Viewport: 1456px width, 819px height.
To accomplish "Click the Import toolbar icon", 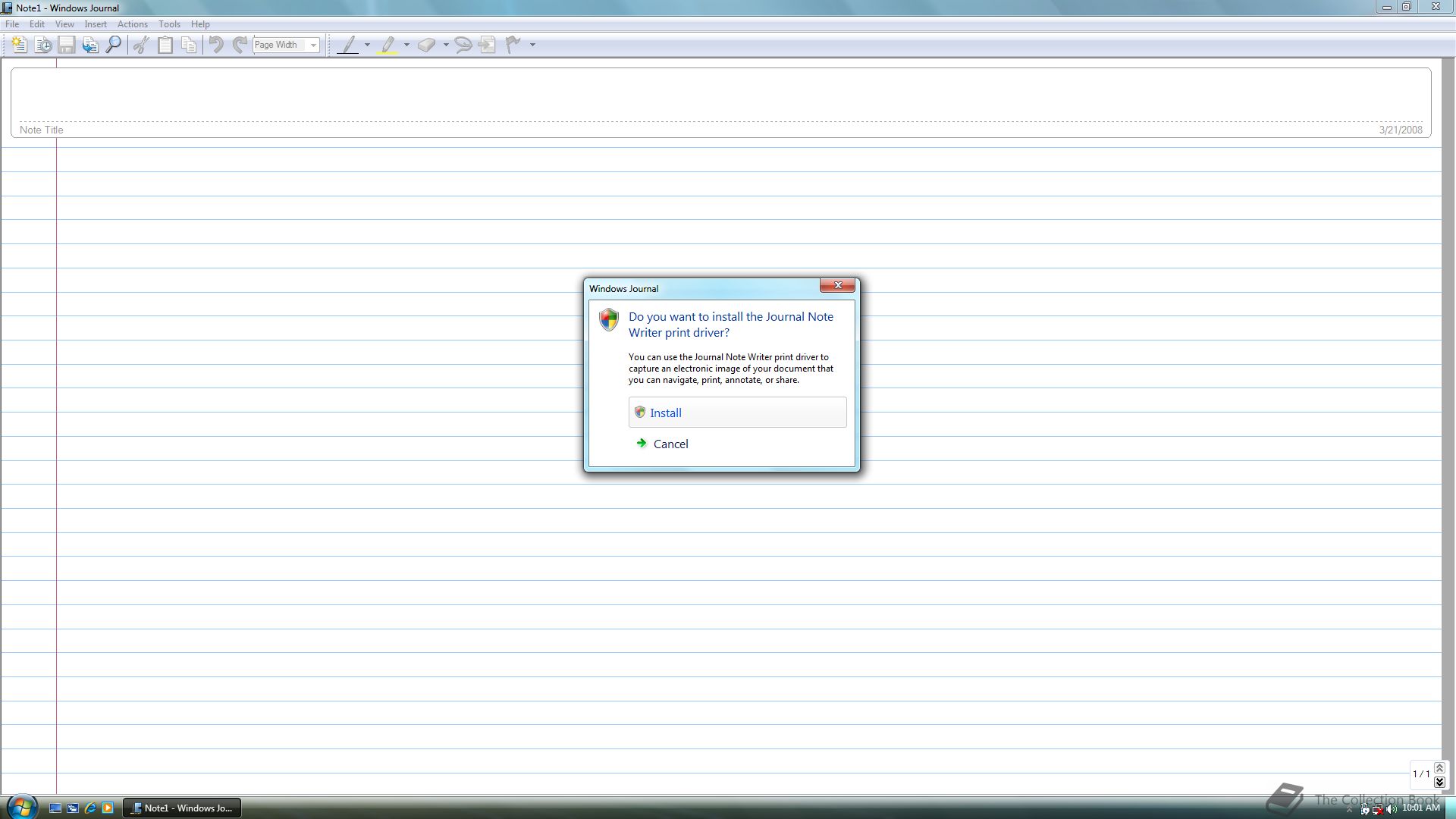I will click(90, 45).
